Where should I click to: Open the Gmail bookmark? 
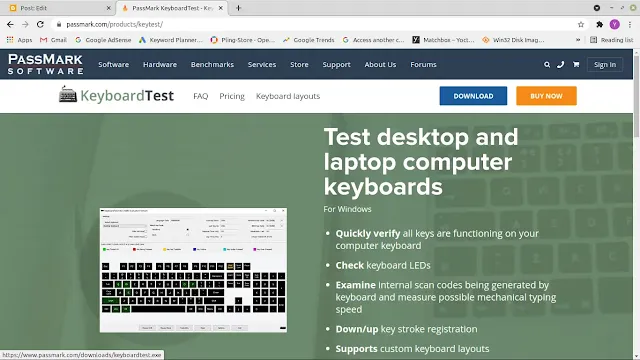(x=53, y=40)
